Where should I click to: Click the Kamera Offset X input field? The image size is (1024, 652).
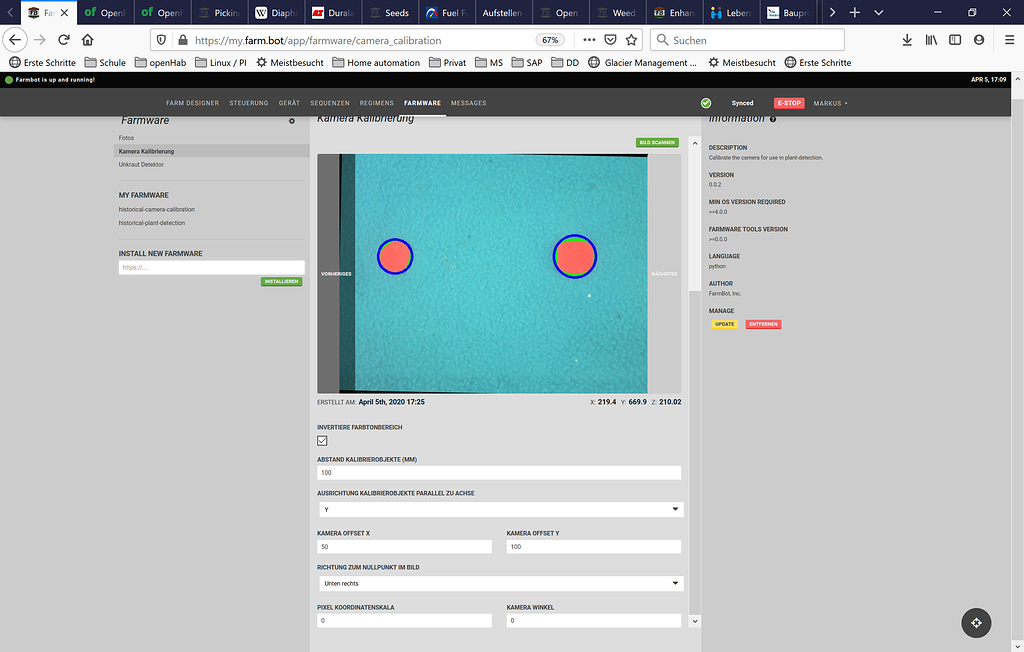pos(404,546)
